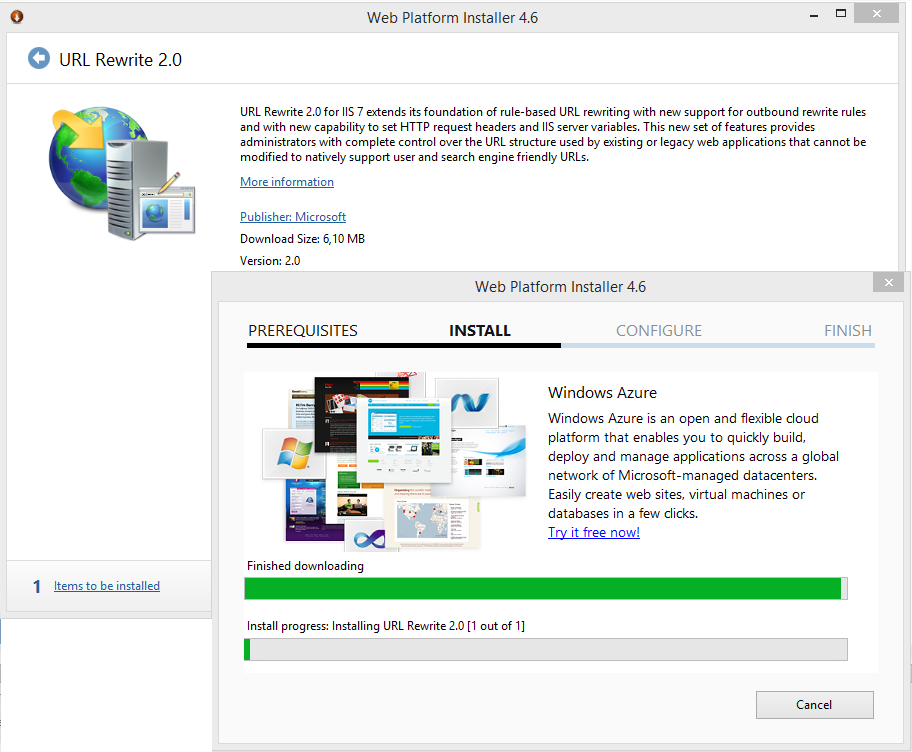This screenshot has height=752, width=912.
Task: Close the install progress dialog
Action: (x=889, y=282)
